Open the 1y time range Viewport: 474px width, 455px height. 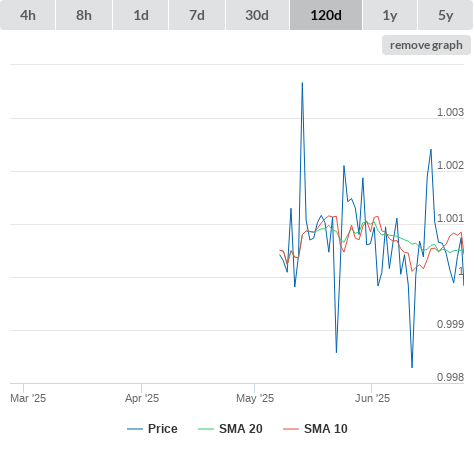(390, 15)
